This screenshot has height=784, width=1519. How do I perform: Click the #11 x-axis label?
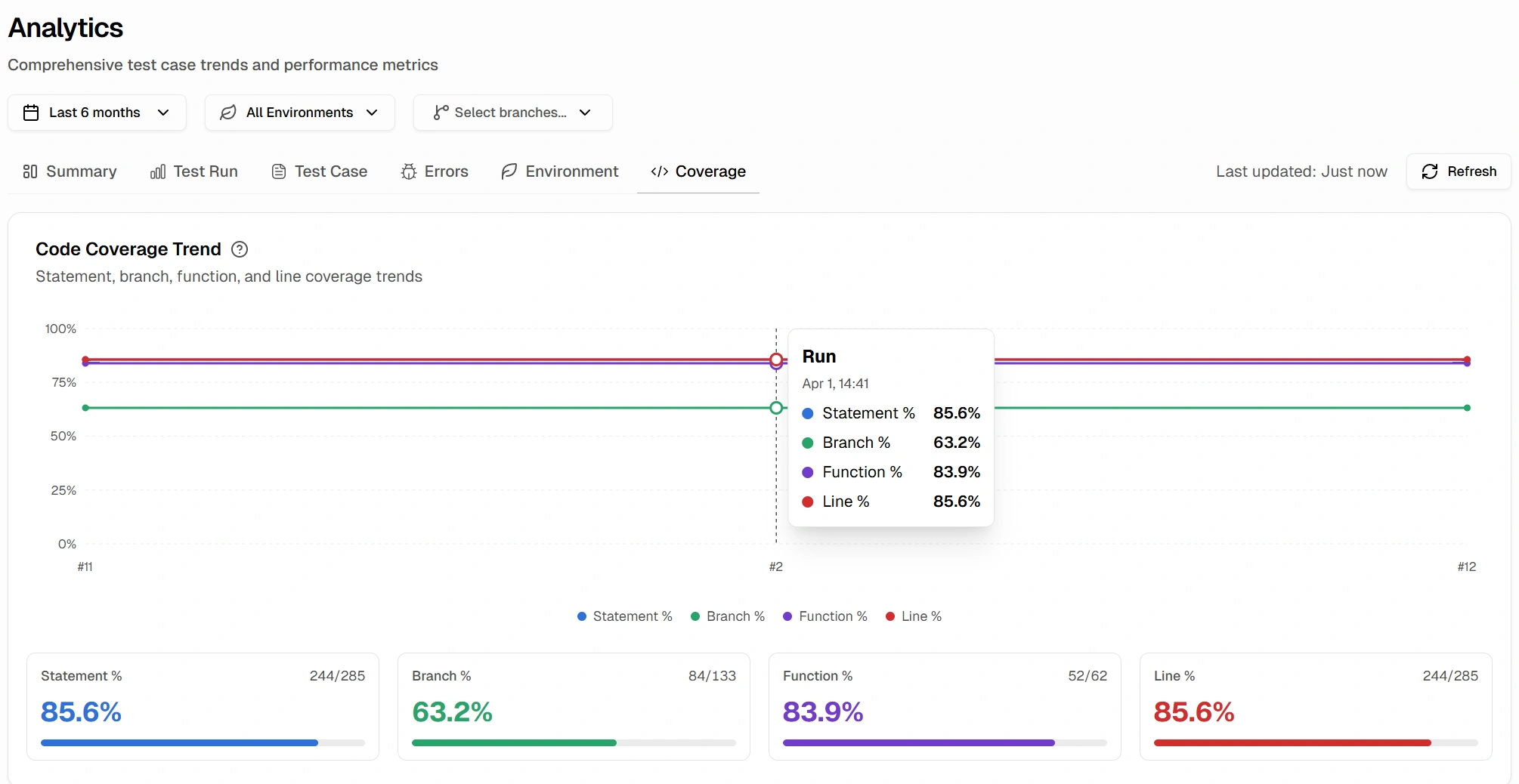point(85,566)
